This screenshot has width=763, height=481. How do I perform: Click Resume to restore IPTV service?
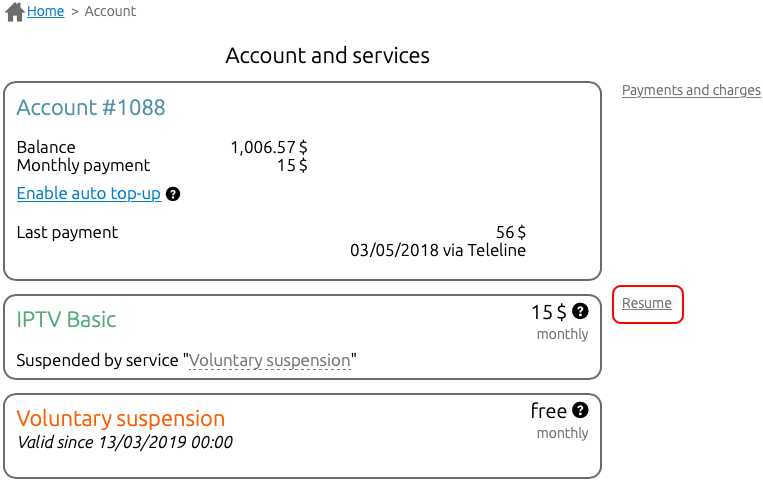point(647,303)
